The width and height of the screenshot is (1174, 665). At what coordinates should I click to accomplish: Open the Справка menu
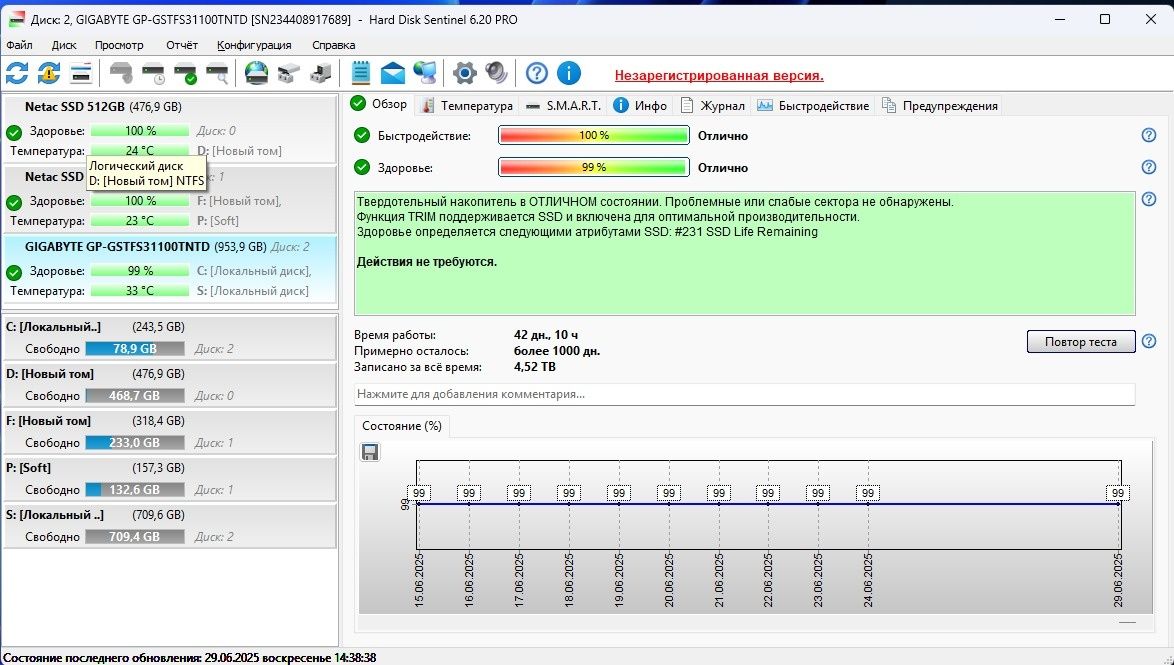point(333,45)
